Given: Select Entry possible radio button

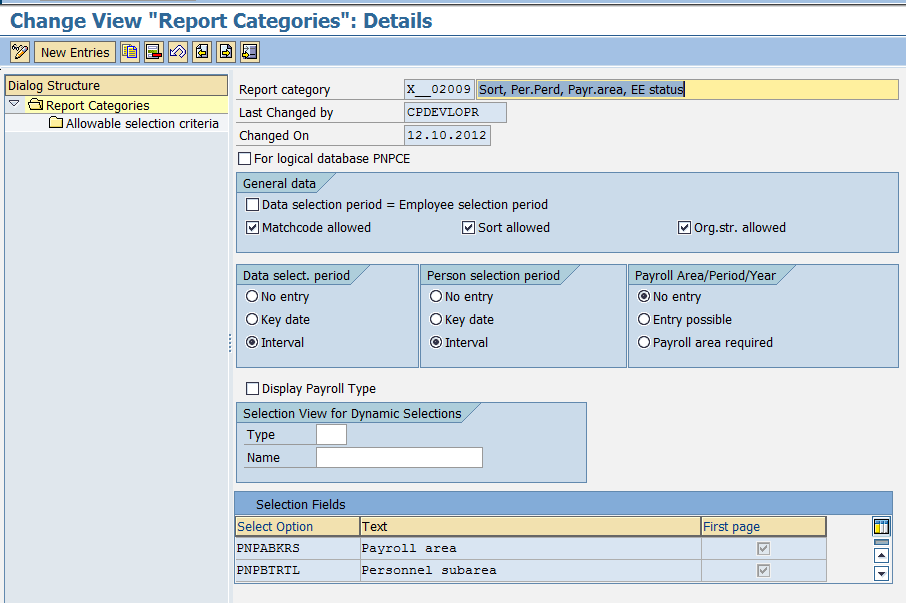Looking at the screenshot, I should click(x=644, y=319).
